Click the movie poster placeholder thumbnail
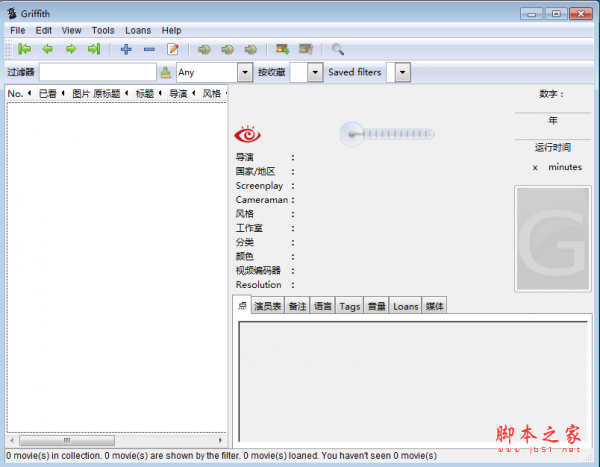The height and width of the screenshot is (467, 600). click(553, 238)
